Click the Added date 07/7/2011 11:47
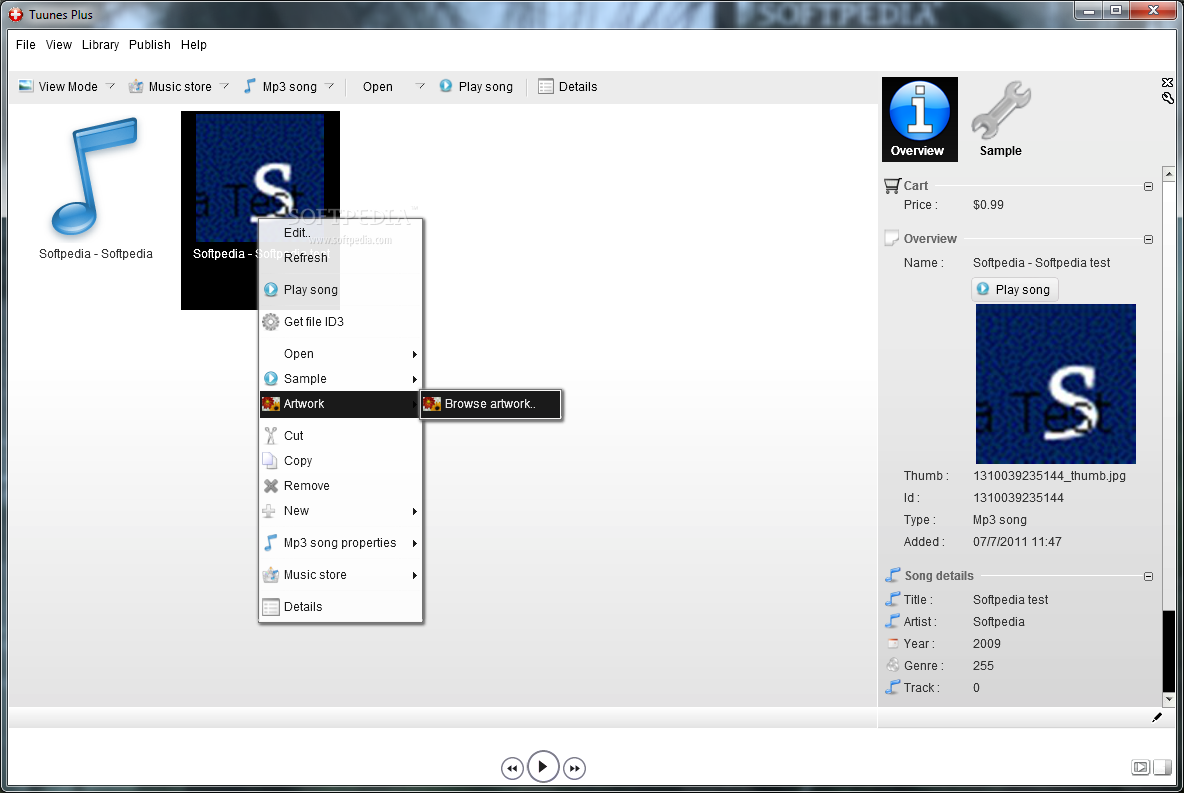1184x793 pixels. pyautogui.click(x=1017, y=542)
